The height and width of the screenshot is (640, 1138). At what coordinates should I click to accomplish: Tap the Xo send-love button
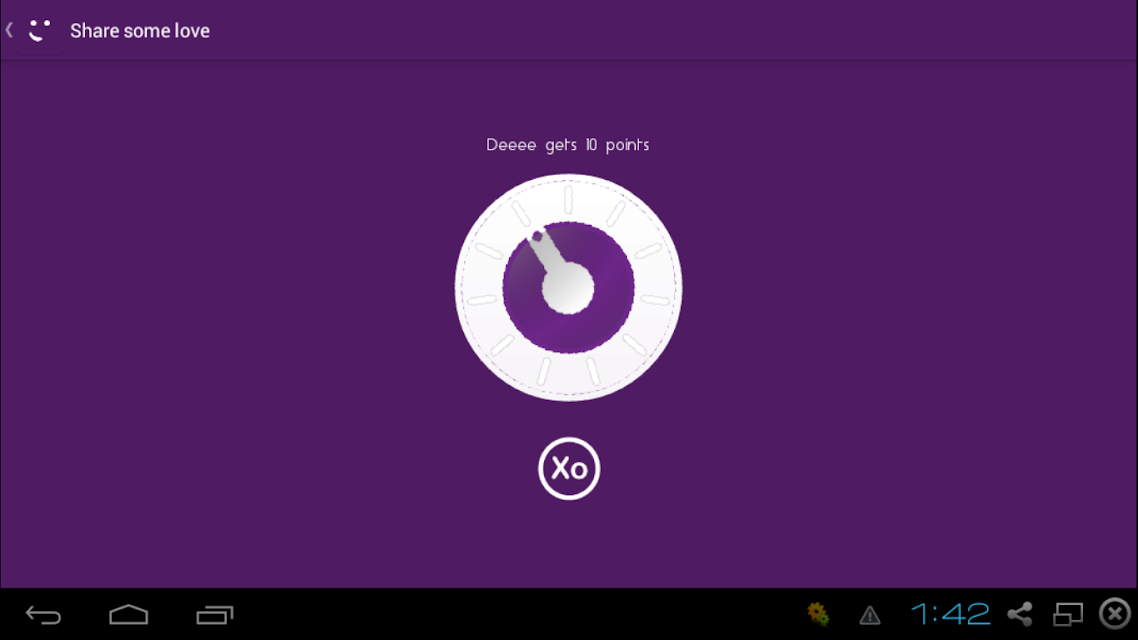[x=569, y=468]
